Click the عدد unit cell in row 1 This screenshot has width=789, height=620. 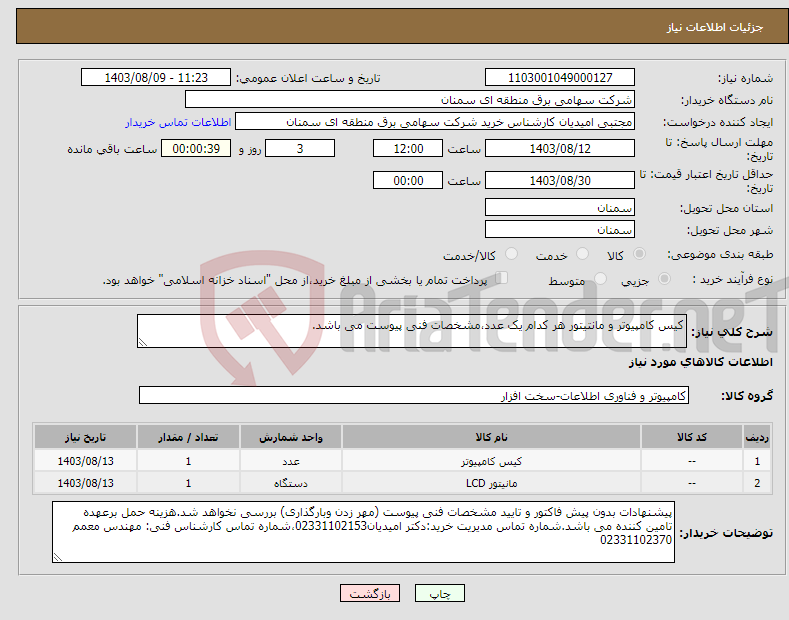[x=291, y=461]
